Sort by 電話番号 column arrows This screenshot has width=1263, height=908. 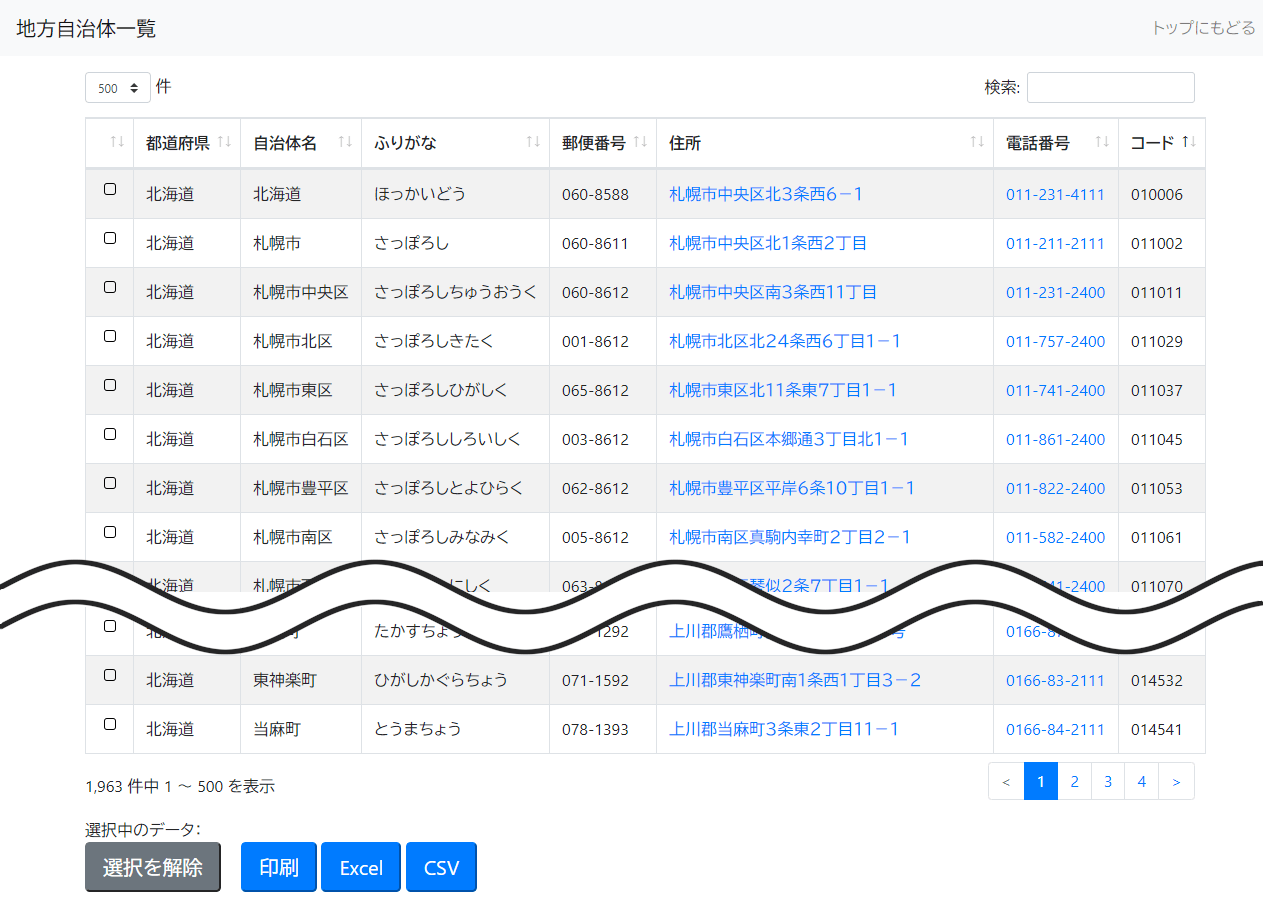pyautogui.click(x=1102, y=142)
